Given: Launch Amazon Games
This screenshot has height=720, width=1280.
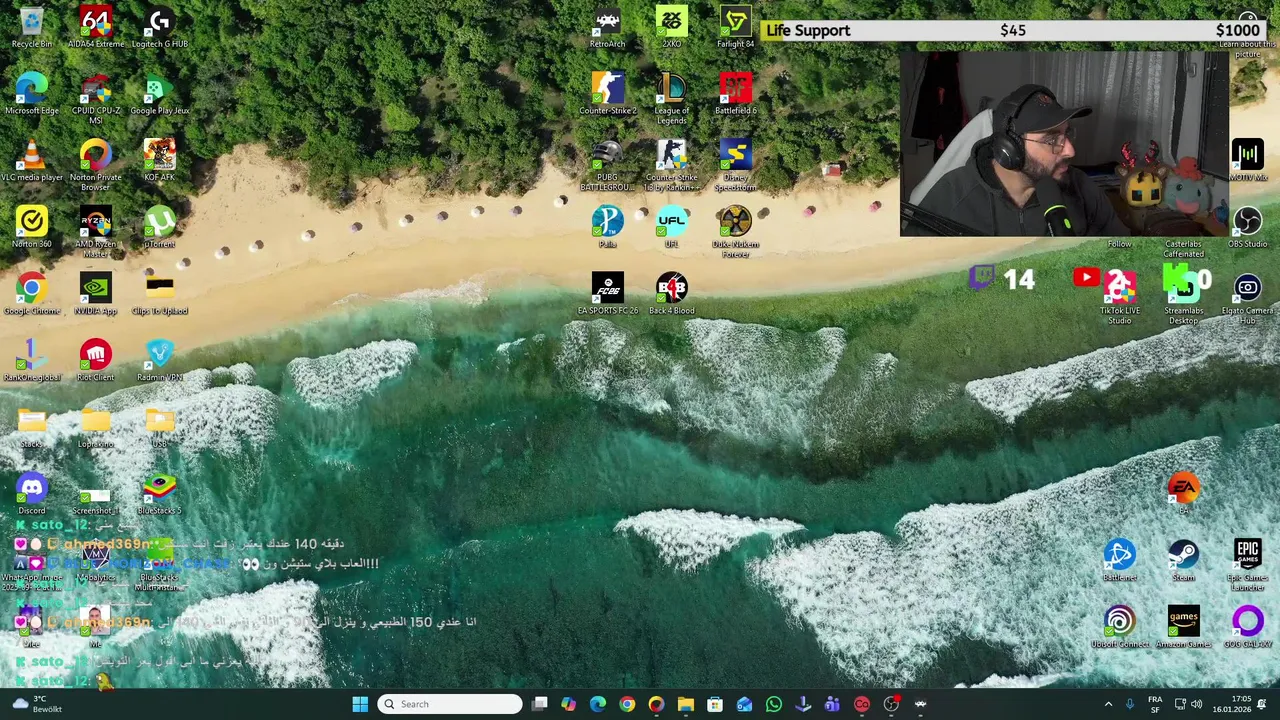Looking at the screenshot, I should pos(1183,628).
